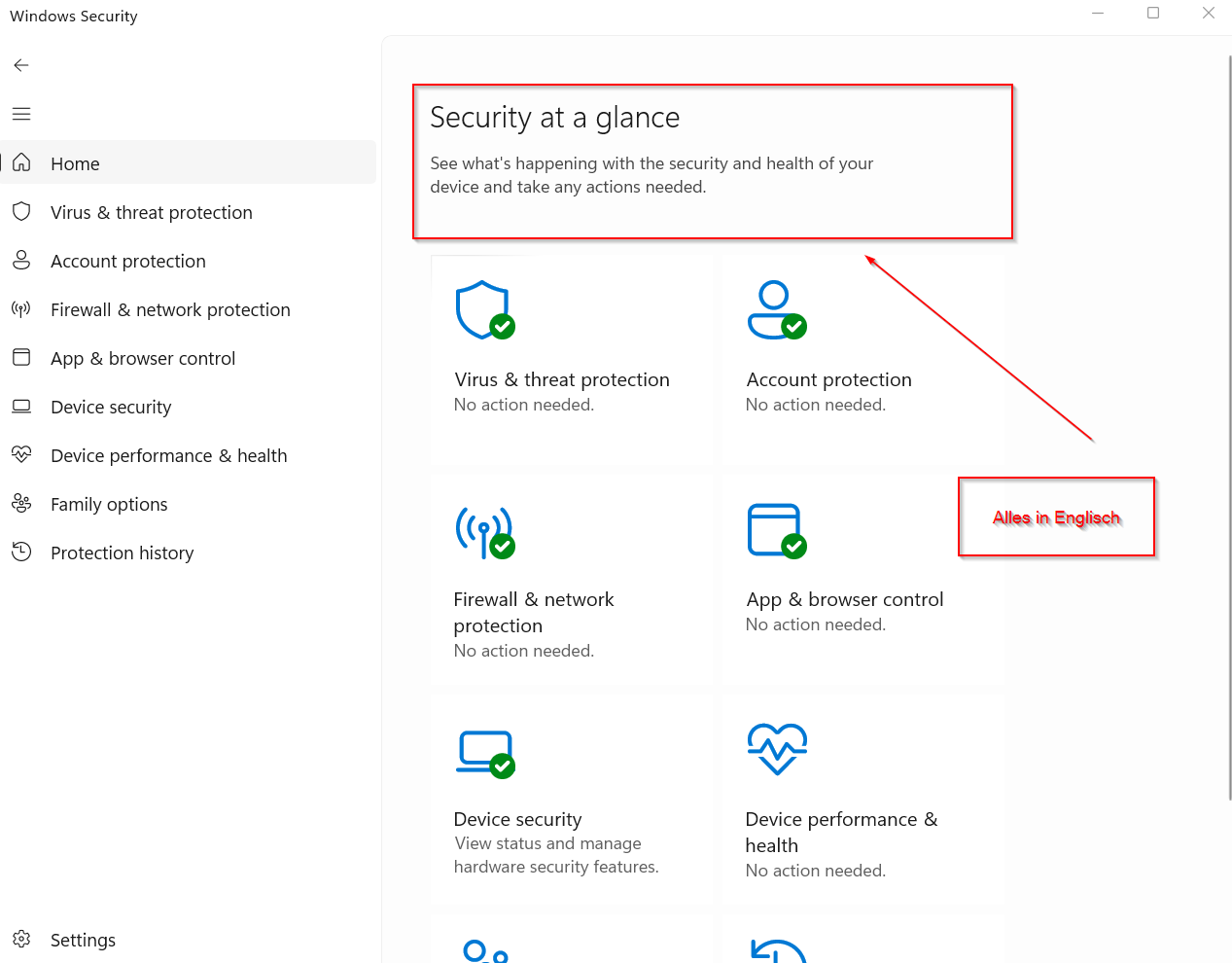
Task: Click the Account protection tile person icon
Action: pyautogui.click(x=776, y=310)
